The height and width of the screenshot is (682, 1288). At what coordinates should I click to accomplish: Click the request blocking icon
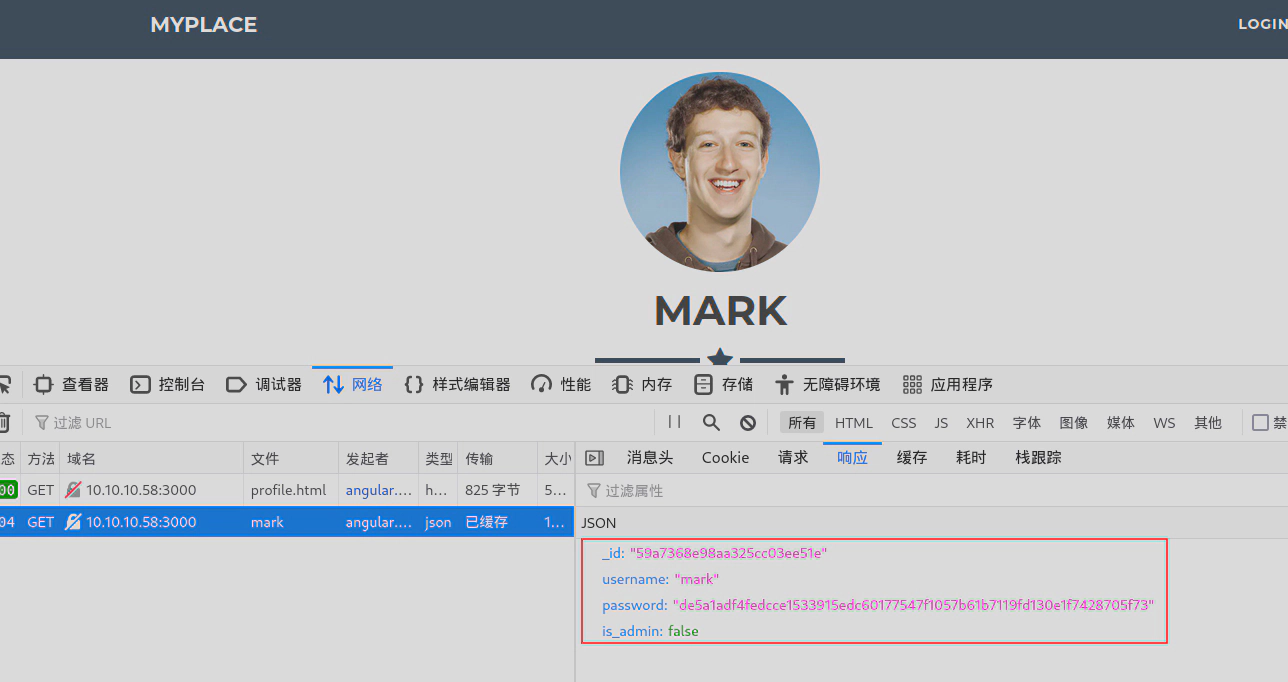pos(748,423)
